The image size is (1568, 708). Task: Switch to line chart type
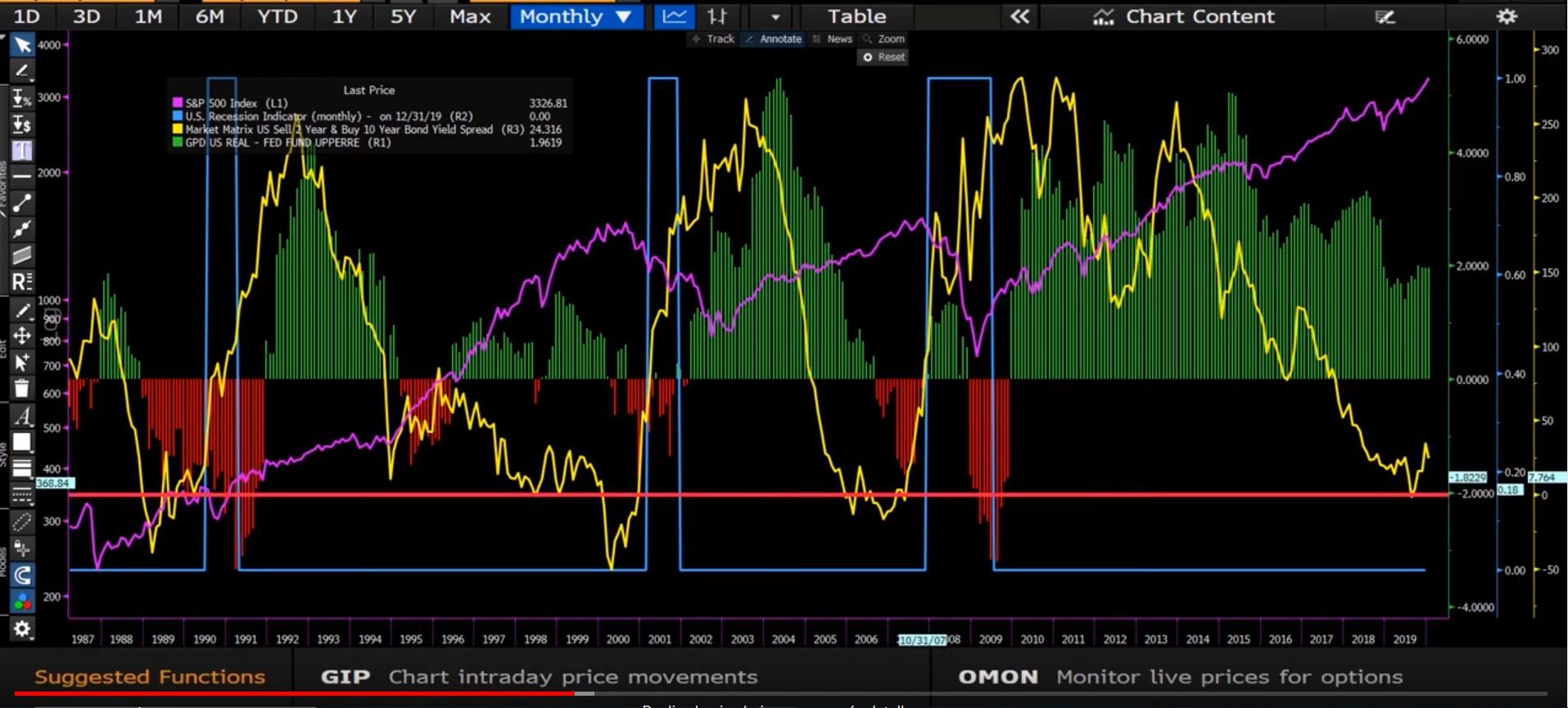tap(675, 16)
